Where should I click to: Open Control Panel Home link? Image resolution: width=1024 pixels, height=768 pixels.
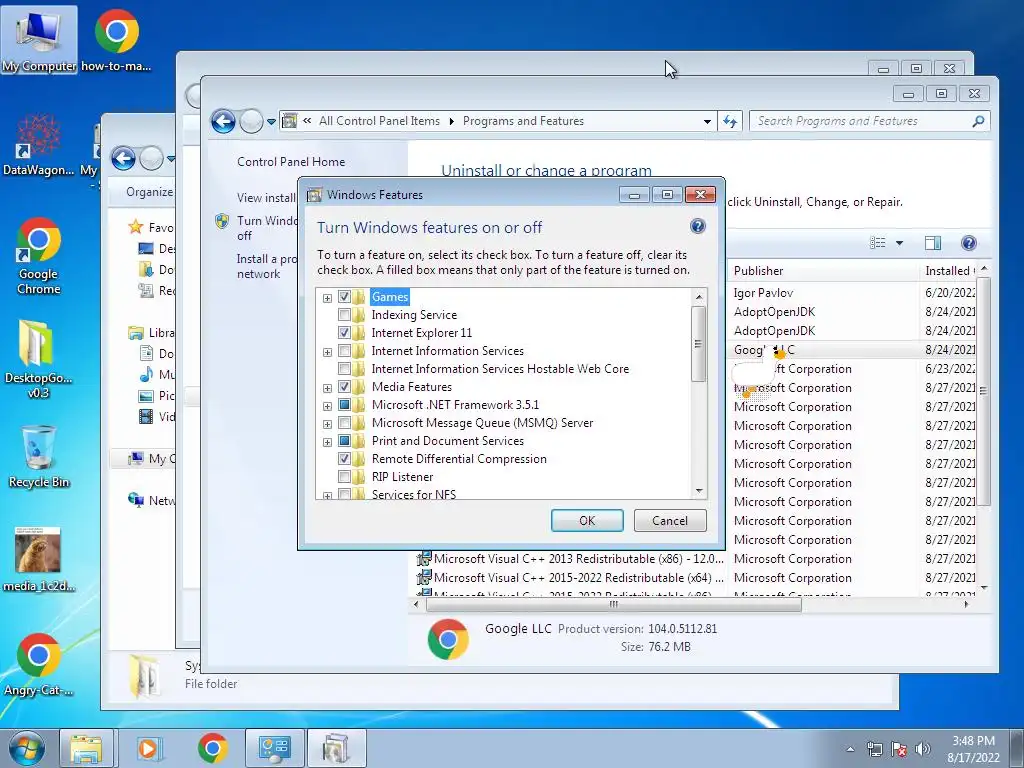click(291, 161)
